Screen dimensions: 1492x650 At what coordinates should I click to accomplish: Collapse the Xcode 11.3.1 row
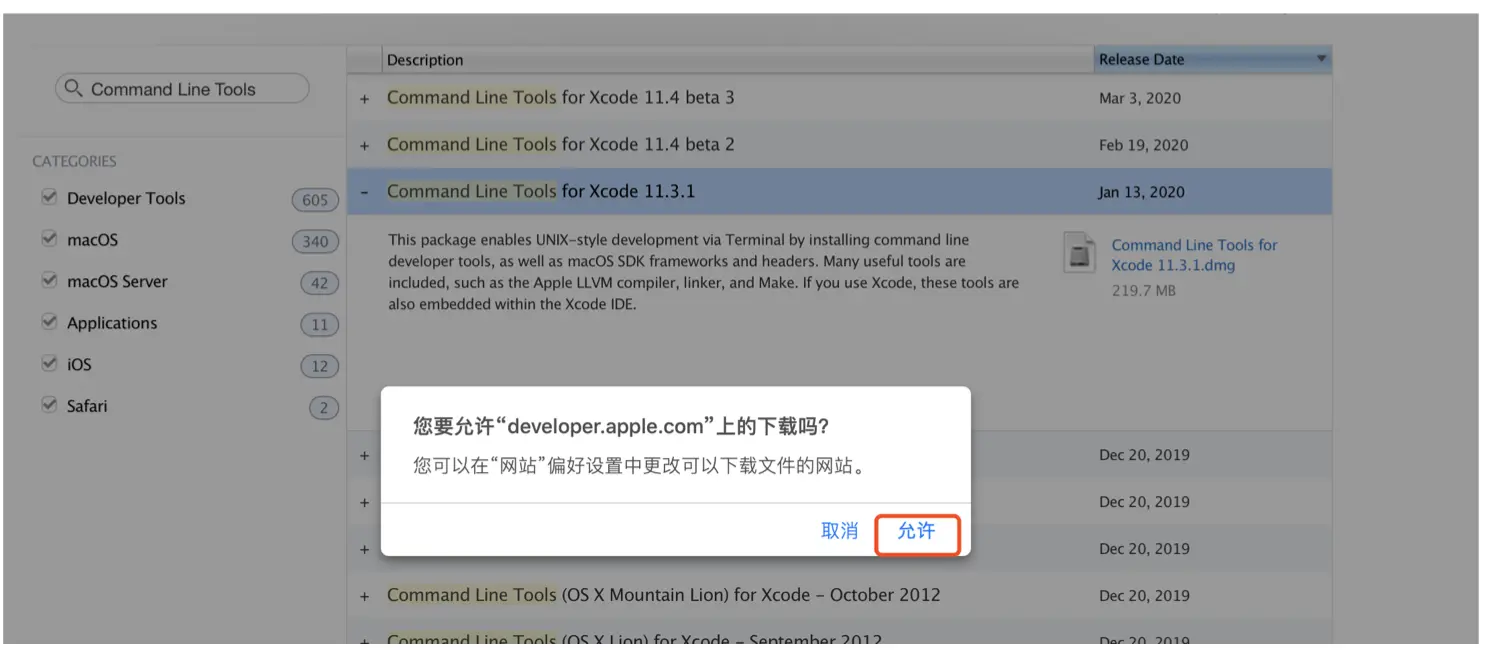point(365,192)
